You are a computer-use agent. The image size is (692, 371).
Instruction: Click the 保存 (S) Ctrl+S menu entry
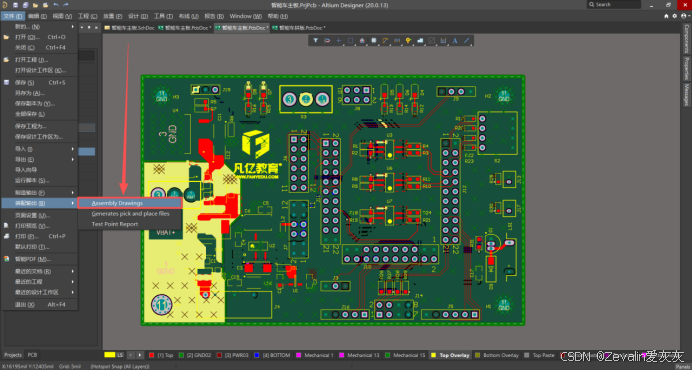[40, 82]
